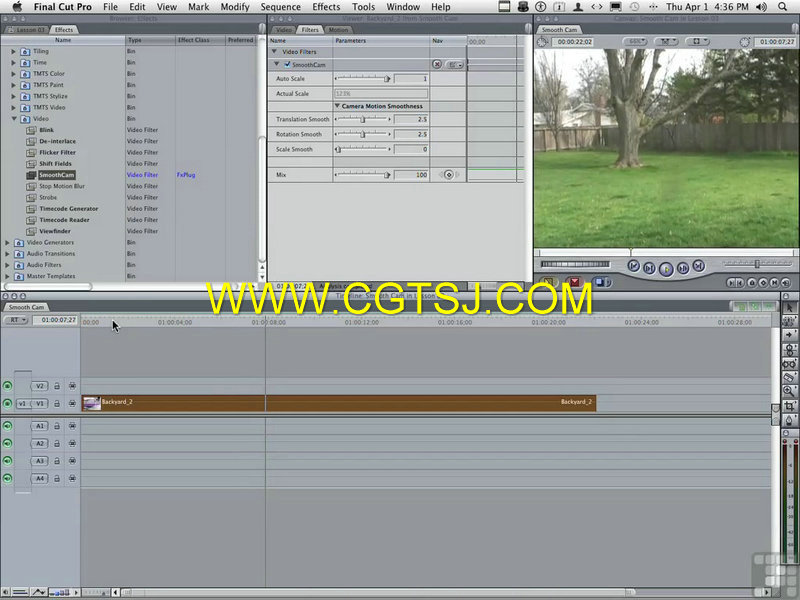
Task: Go to next edit in Canvas transport
Action: 698,266
